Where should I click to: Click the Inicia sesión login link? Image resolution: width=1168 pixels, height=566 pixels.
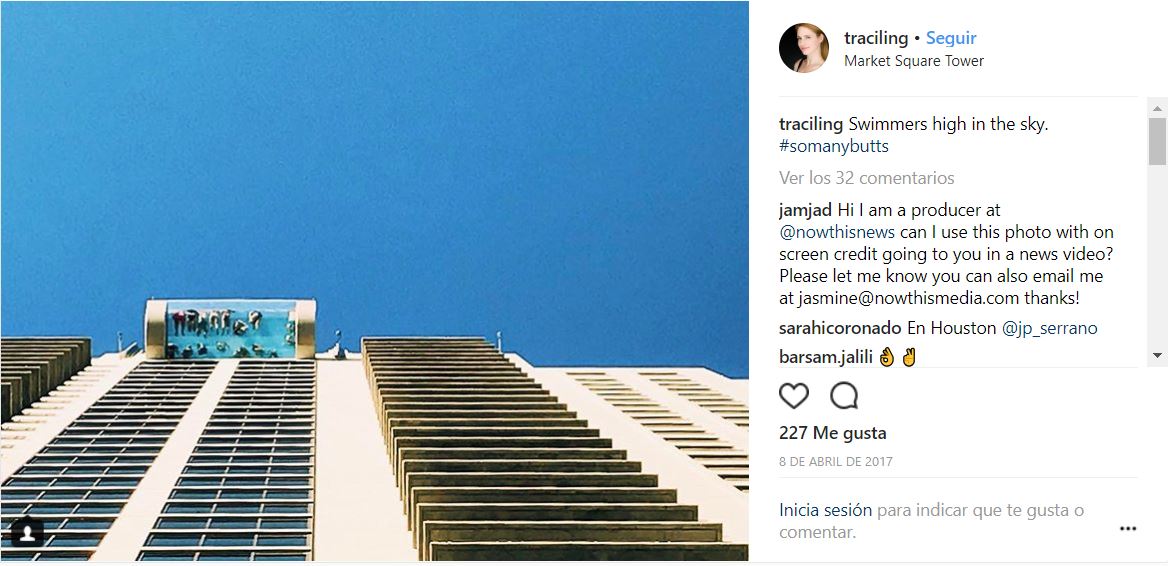[825, 510]
